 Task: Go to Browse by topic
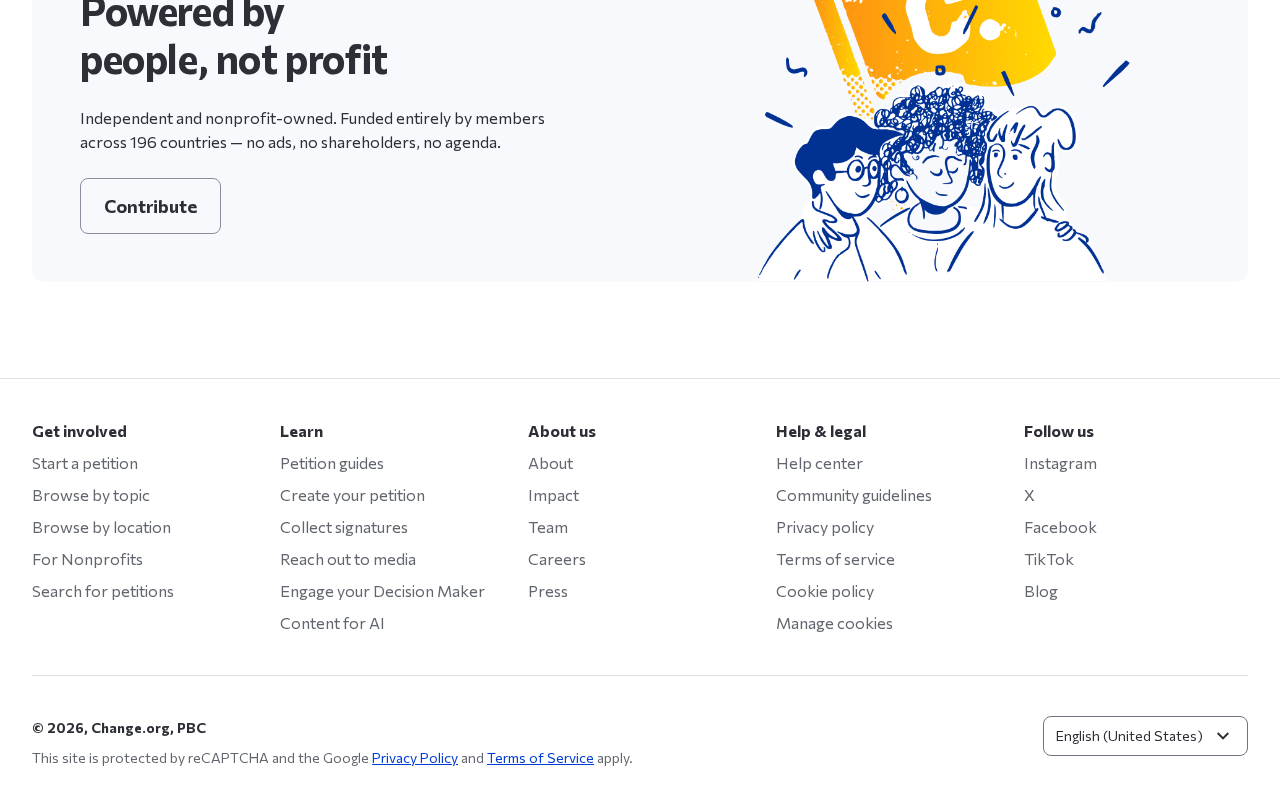[91, 495]
